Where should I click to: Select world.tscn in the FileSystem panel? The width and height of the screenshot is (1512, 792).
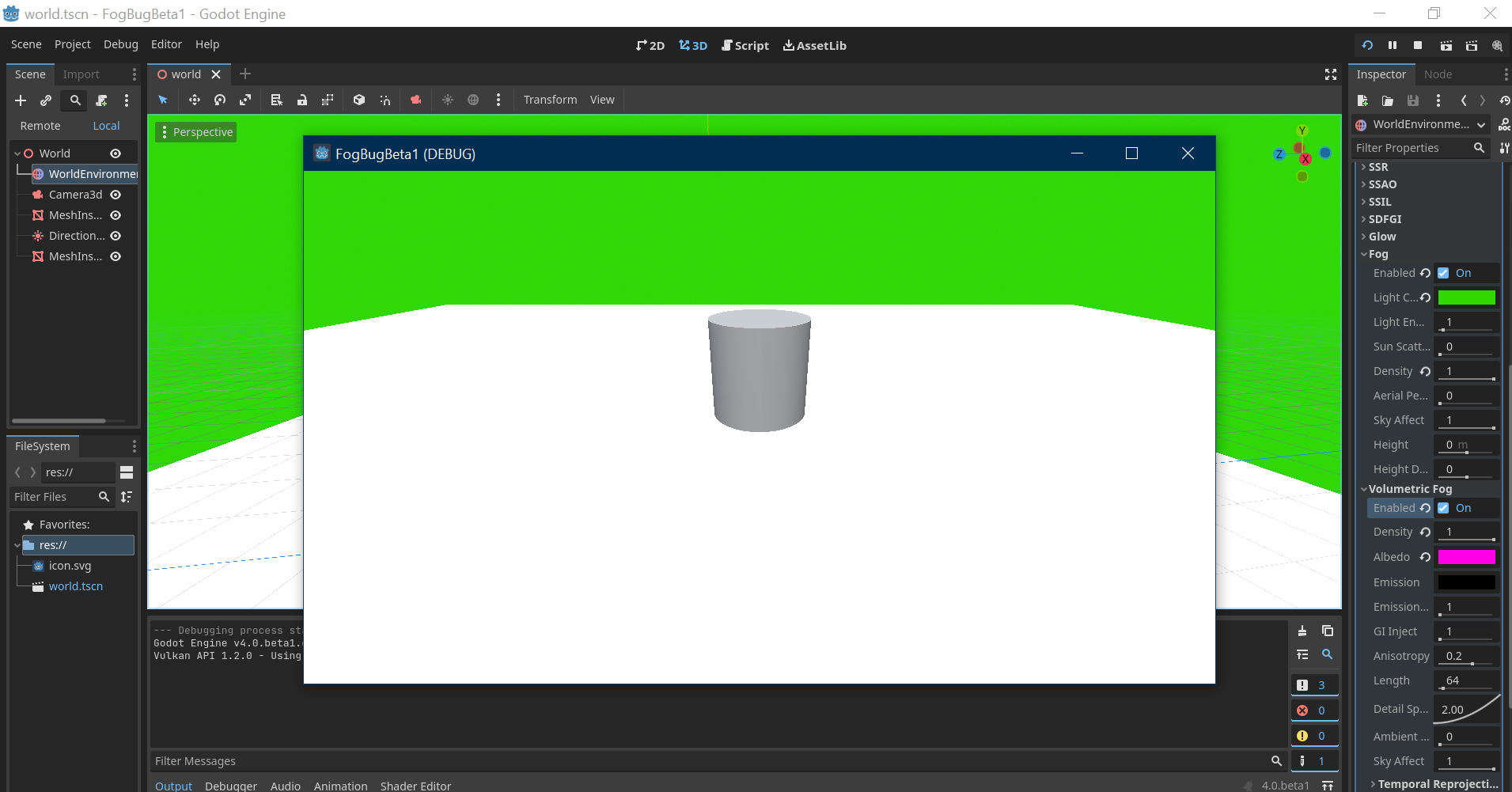coord(75,585)
